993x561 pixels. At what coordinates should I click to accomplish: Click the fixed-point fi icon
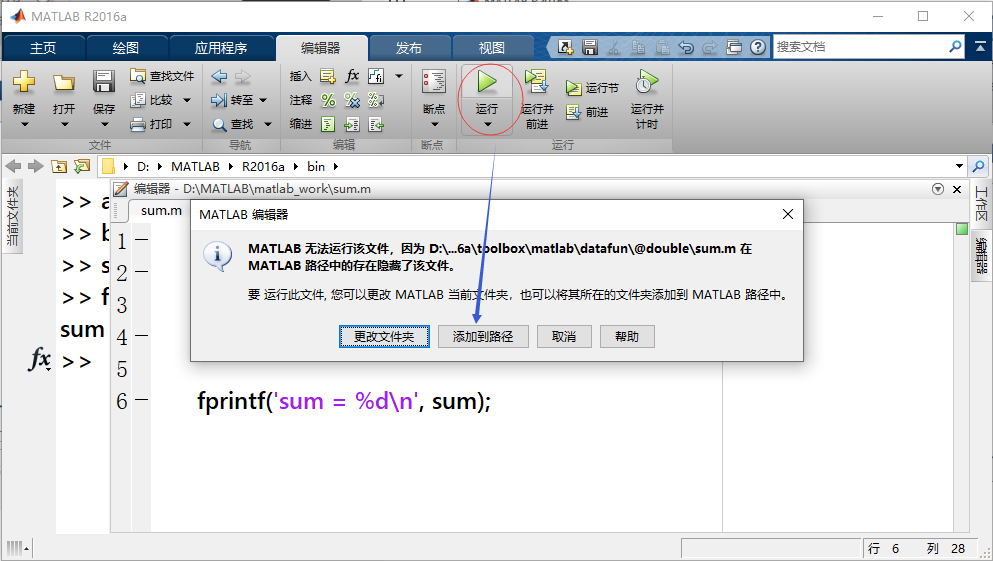click(x=376, y=76)
